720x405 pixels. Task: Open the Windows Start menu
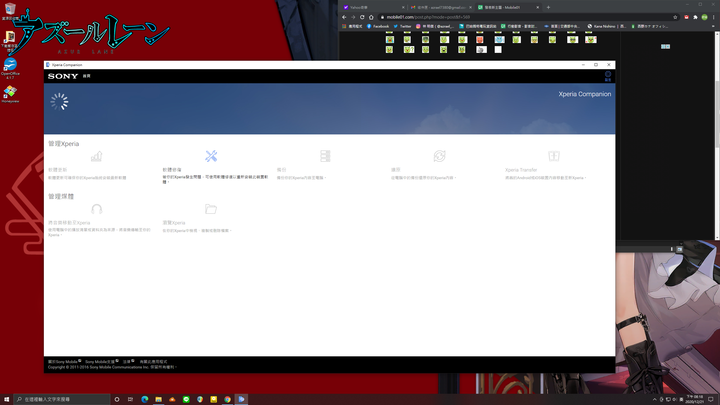click(x=6, y=399)
